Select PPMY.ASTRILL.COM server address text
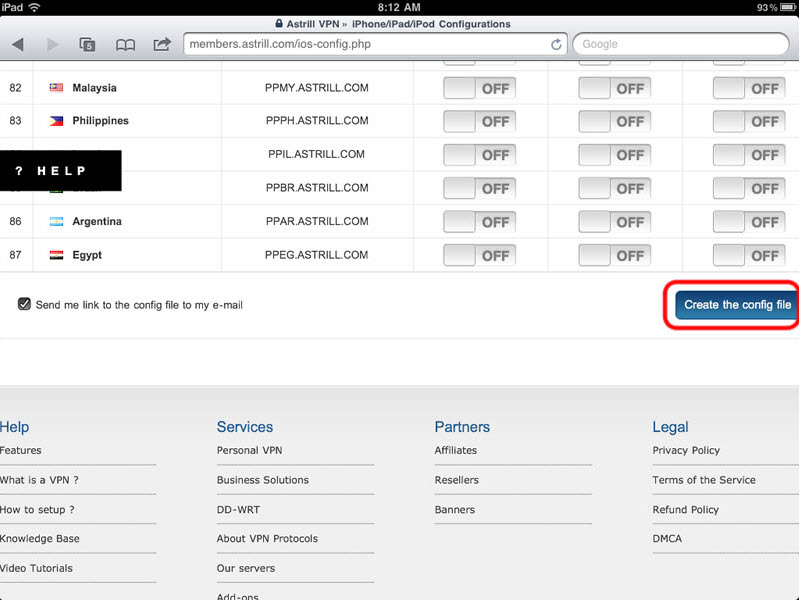This screenshot has height=606, width=804. point(316,88)
